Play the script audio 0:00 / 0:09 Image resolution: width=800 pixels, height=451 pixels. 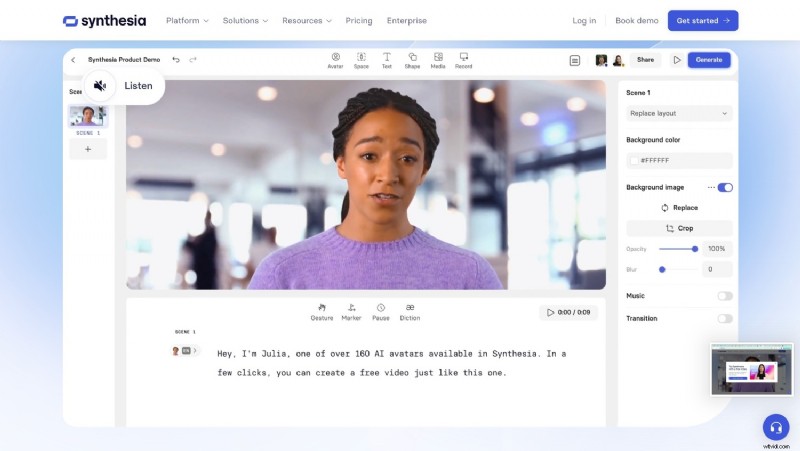(x=568, y=312)
